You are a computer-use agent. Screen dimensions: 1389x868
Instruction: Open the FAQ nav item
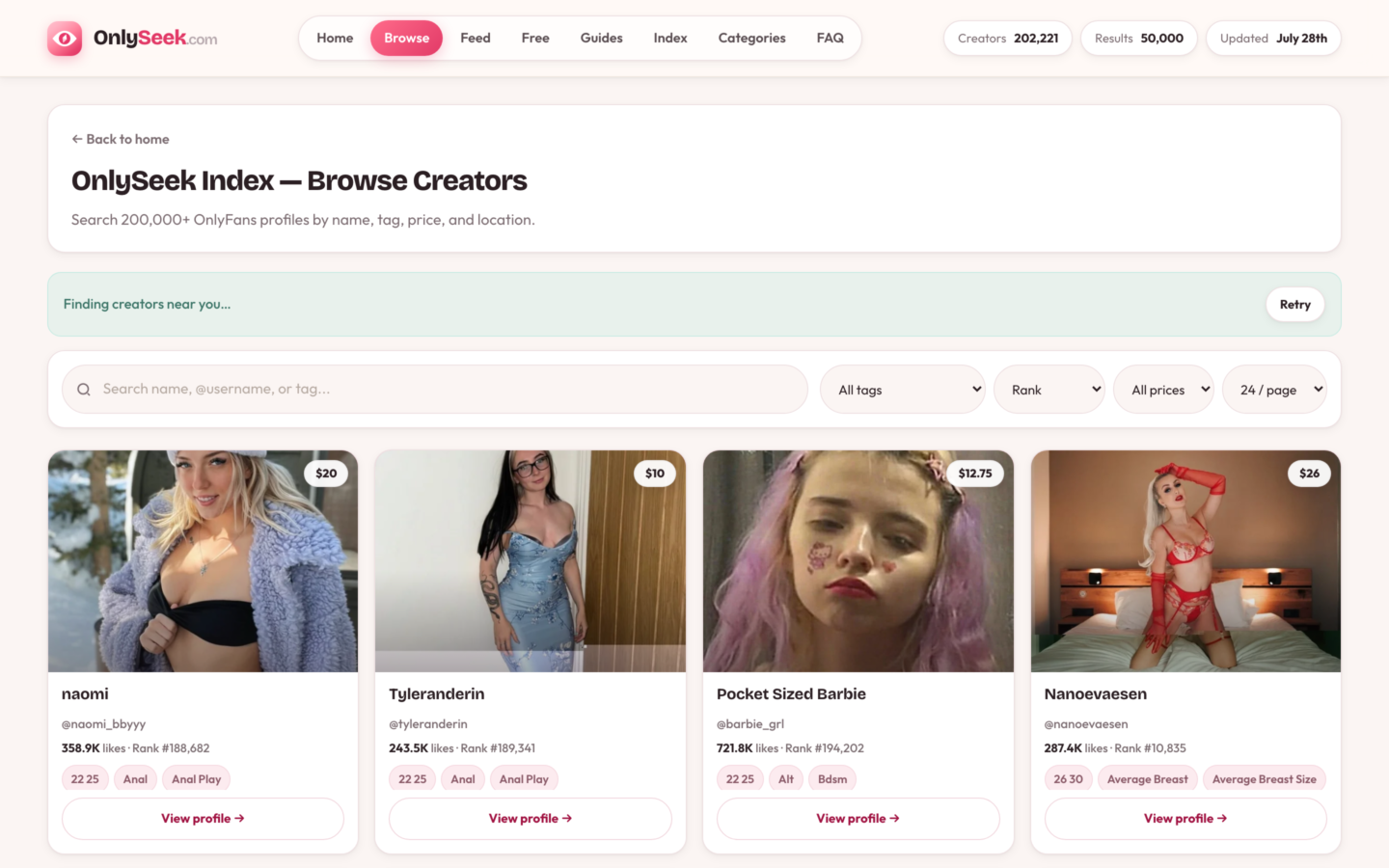pyautogui.click(x=831, y=39)
